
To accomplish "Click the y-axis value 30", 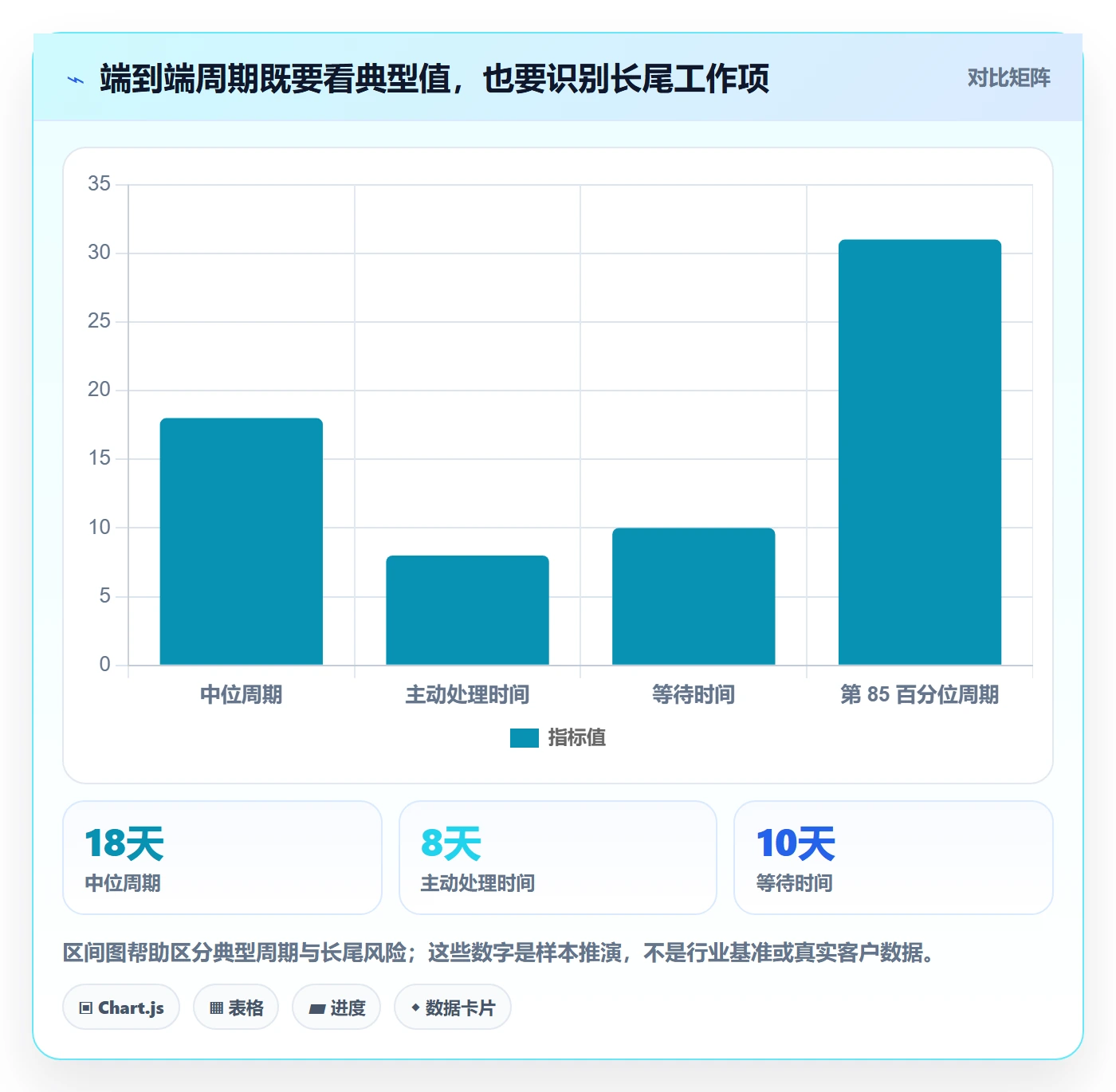I will [x=100, y=253].
